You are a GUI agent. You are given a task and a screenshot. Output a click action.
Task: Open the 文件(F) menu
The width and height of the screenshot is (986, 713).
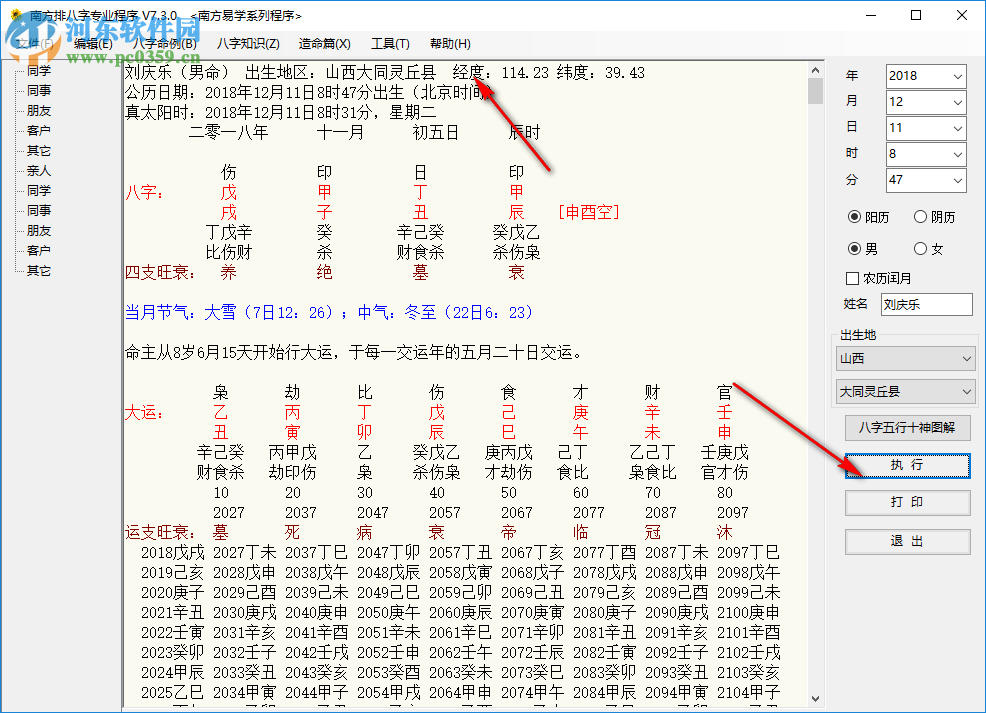tap(36, 43)
